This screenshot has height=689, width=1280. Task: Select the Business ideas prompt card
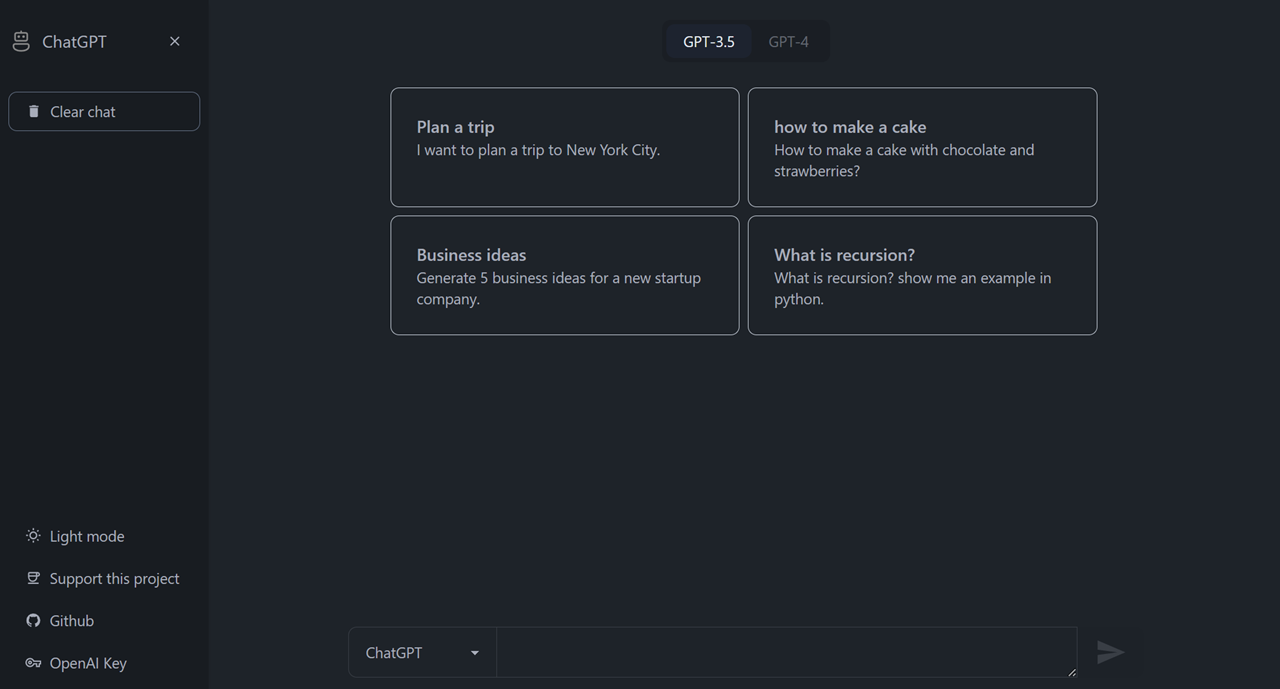click(564, 275)
